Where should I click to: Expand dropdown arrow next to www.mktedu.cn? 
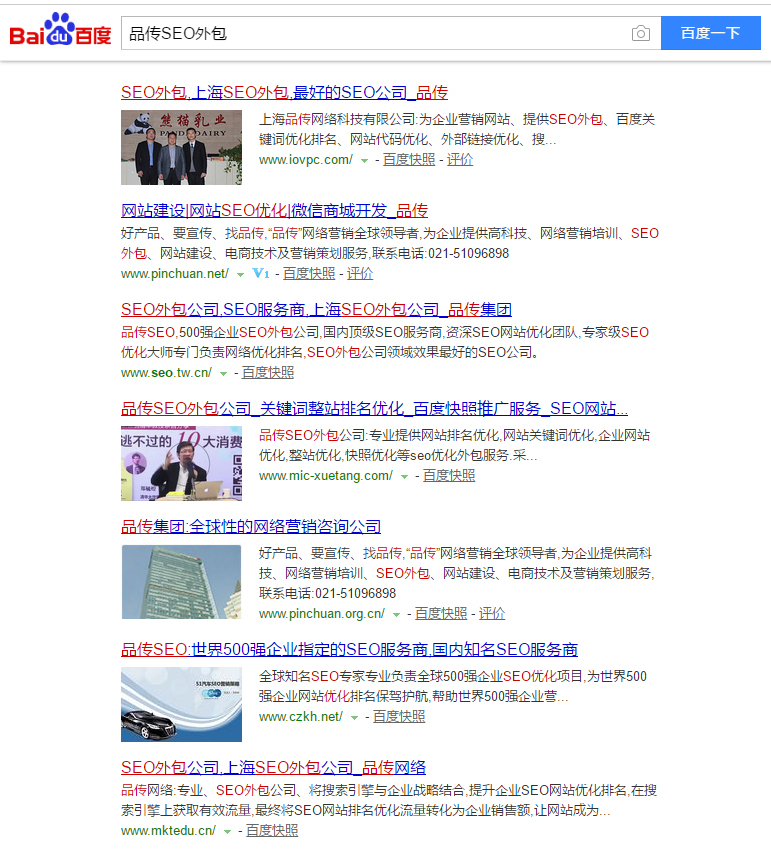[227, 831]
